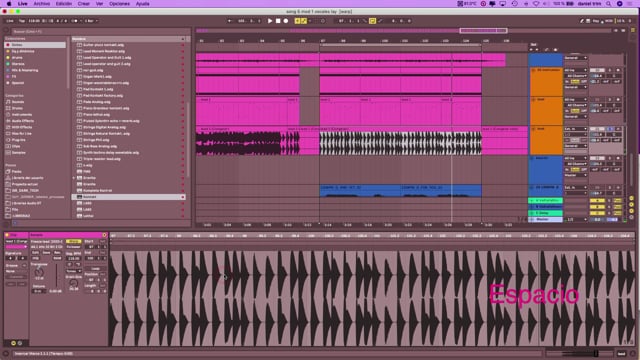
Task: Open the Crear menu
Action: pyautogui.click(x=84, y=4)
